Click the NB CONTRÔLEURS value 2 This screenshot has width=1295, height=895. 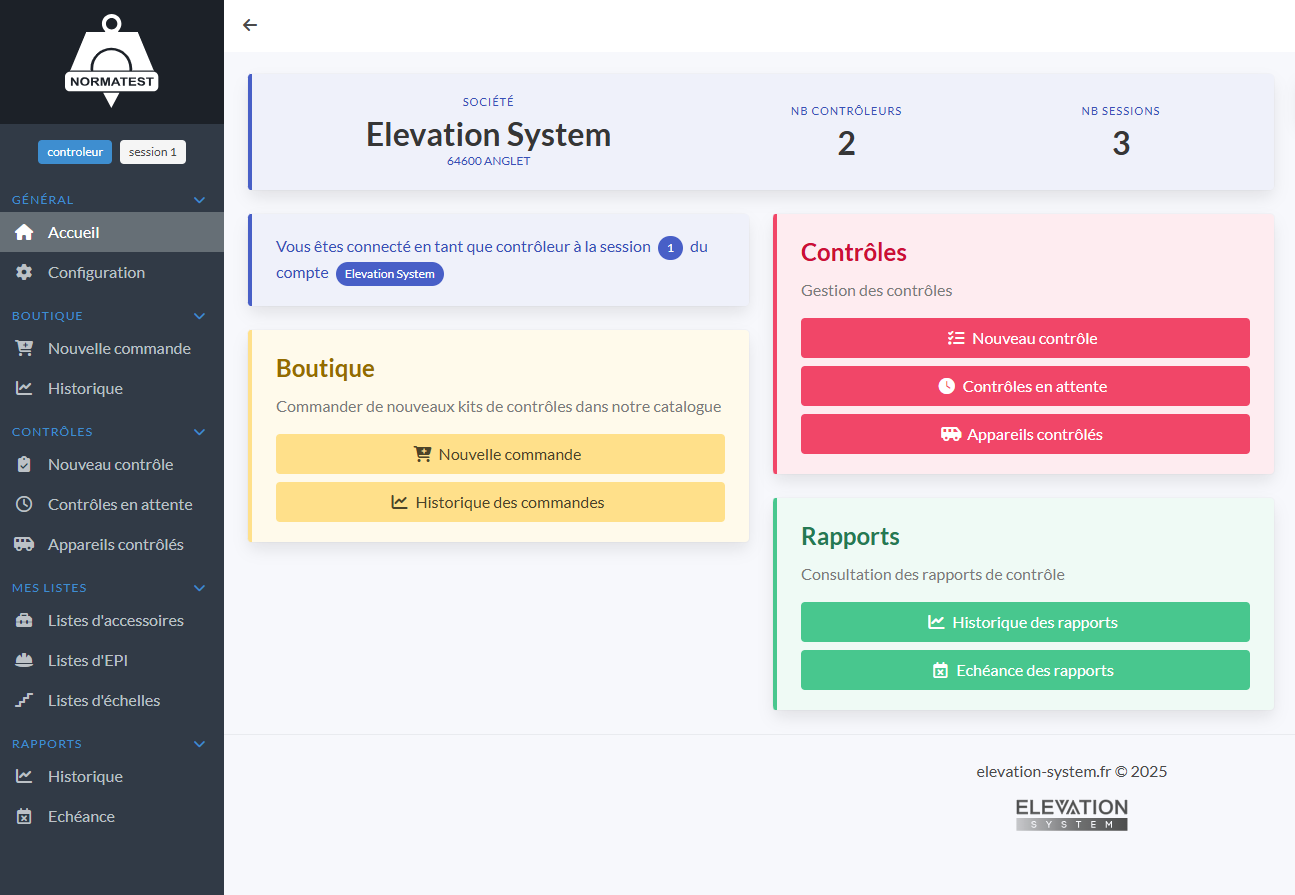846,144
